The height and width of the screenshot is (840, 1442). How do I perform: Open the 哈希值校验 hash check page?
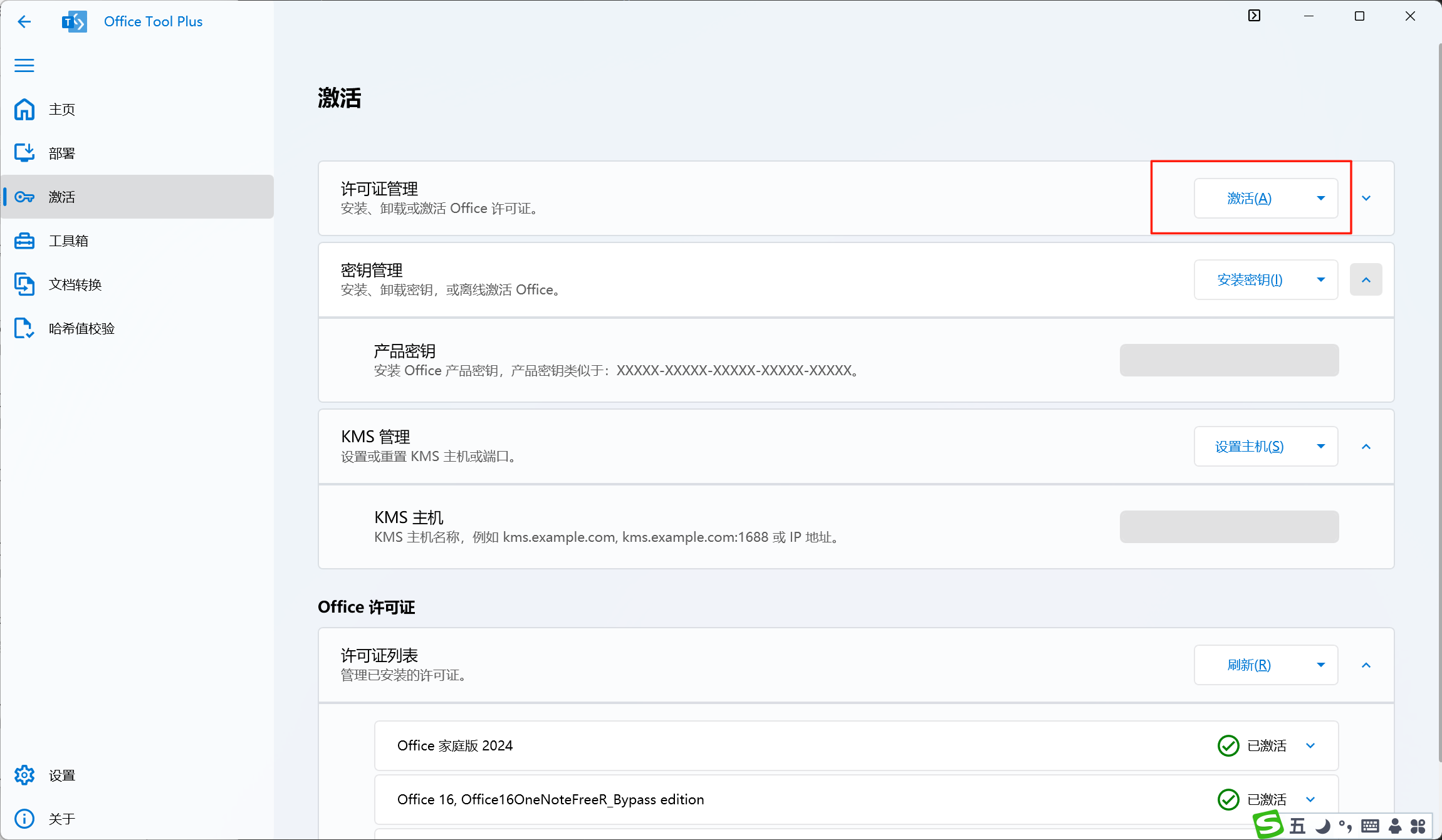click(137, 328)
